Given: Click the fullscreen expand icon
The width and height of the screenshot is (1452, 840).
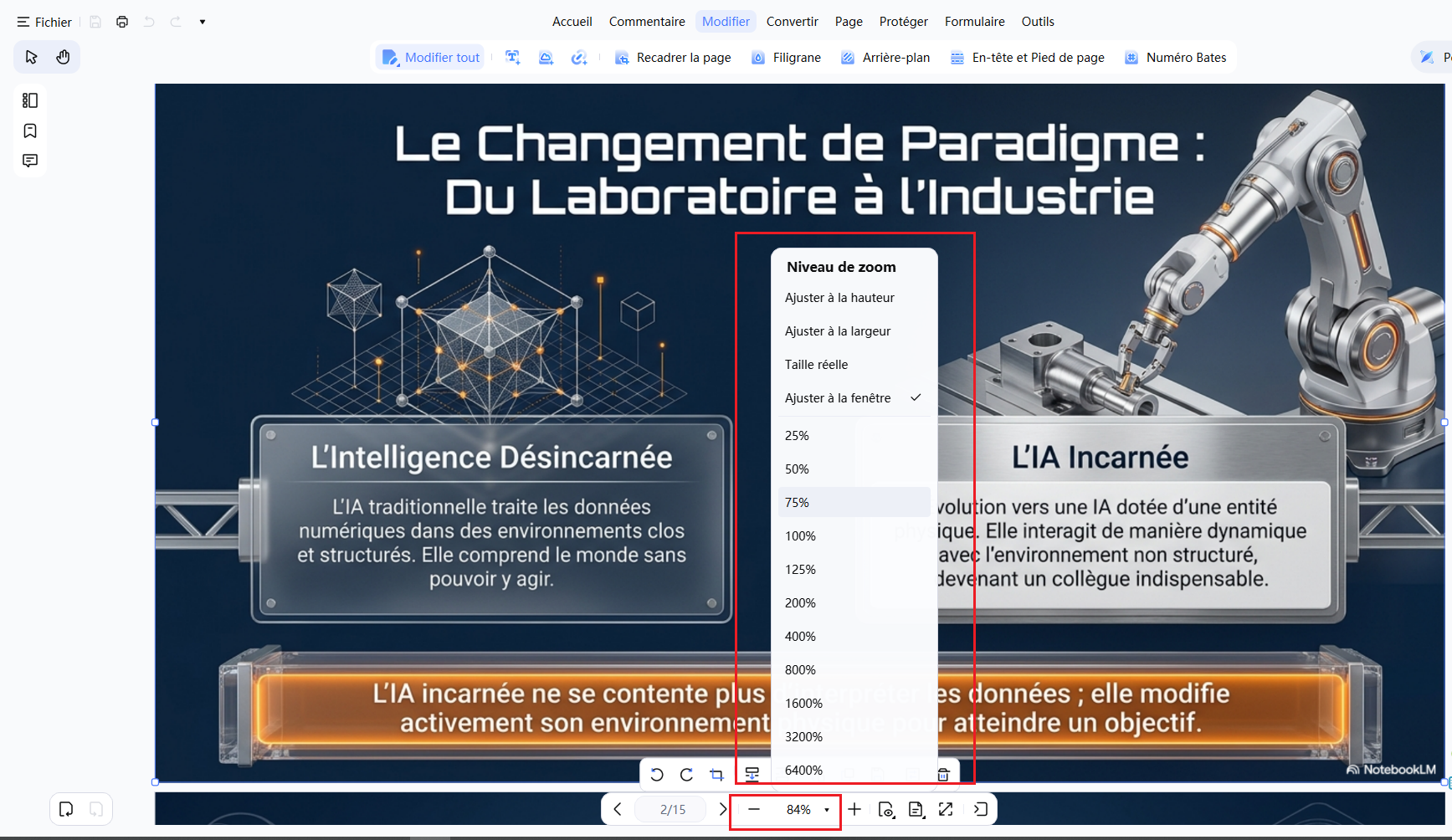Looking at the screenshot, I should (x=946, y=809).
